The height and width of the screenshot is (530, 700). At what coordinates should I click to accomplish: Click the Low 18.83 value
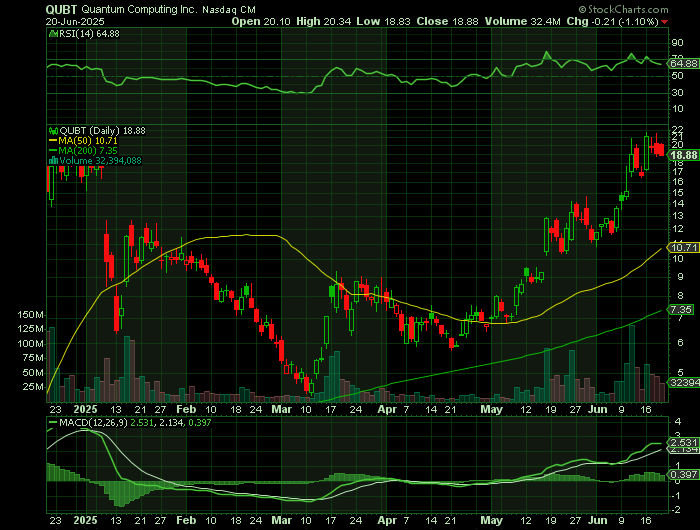pyautogui.click(x=383, y=21)
